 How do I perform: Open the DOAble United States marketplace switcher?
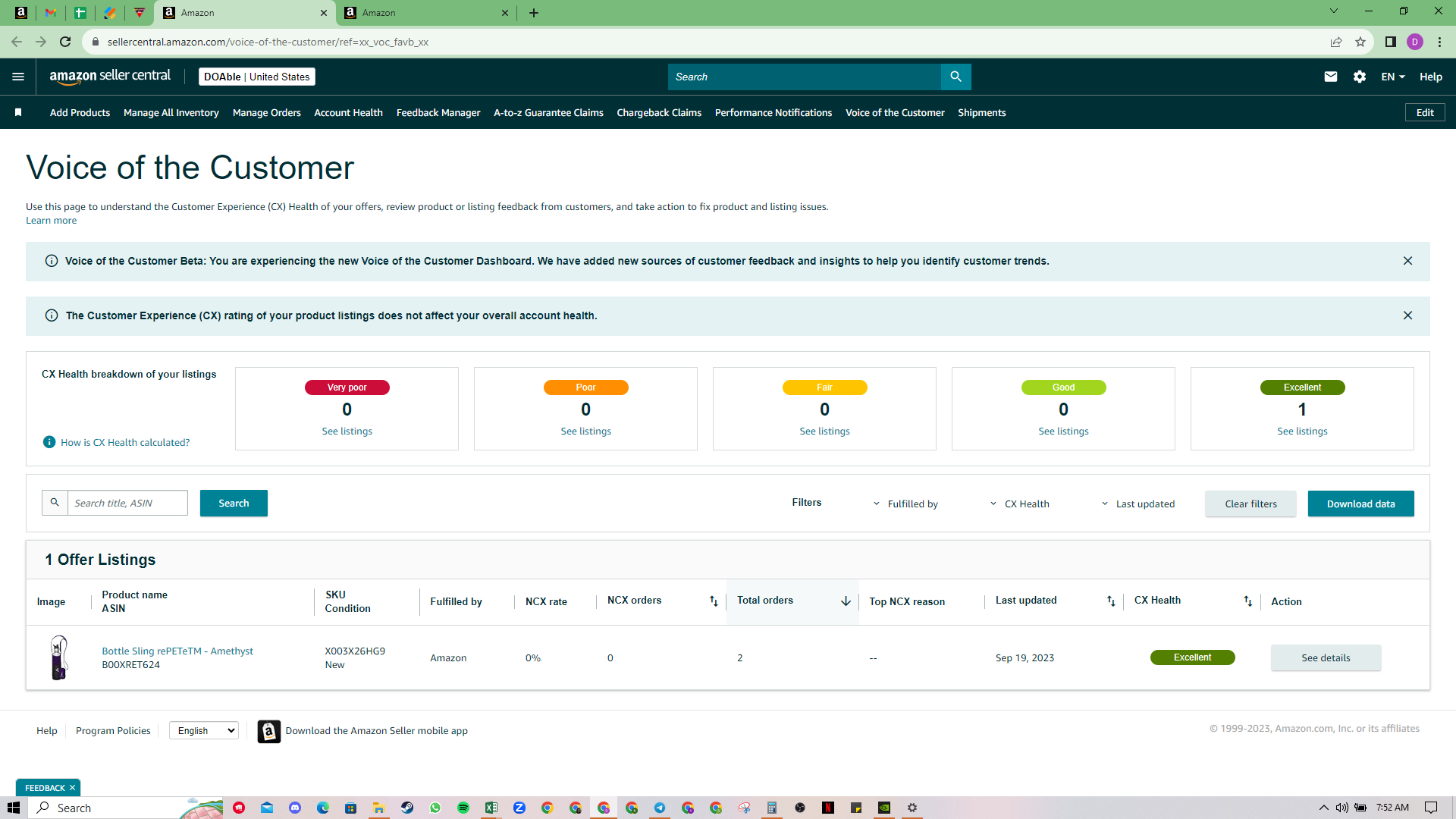257,77
